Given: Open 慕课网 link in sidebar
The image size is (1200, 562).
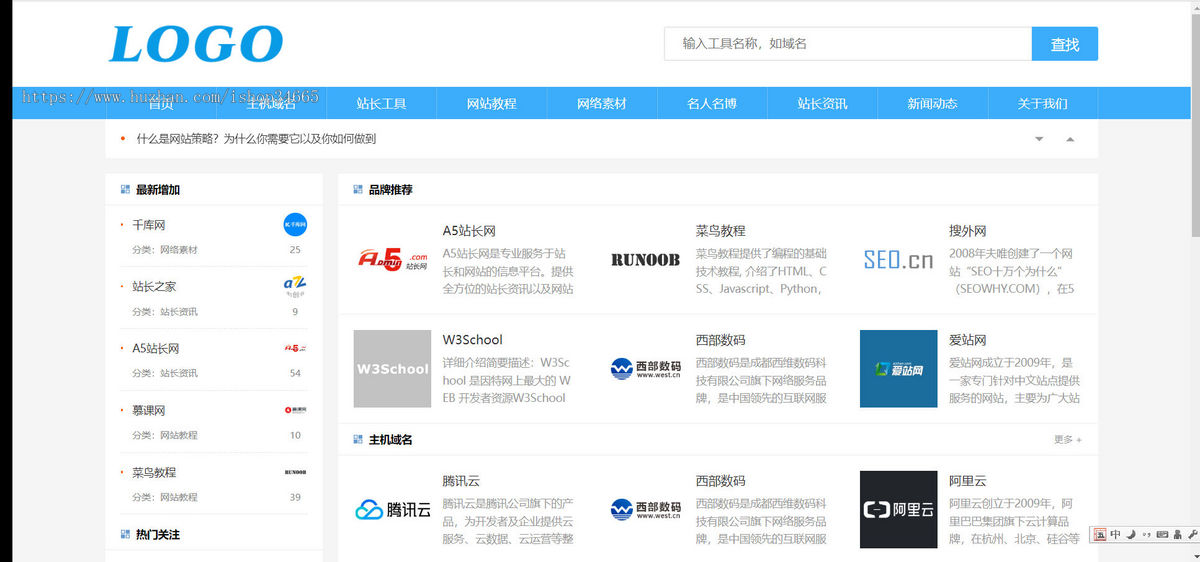Looking at the screenshot, I should tap(149, 410).
